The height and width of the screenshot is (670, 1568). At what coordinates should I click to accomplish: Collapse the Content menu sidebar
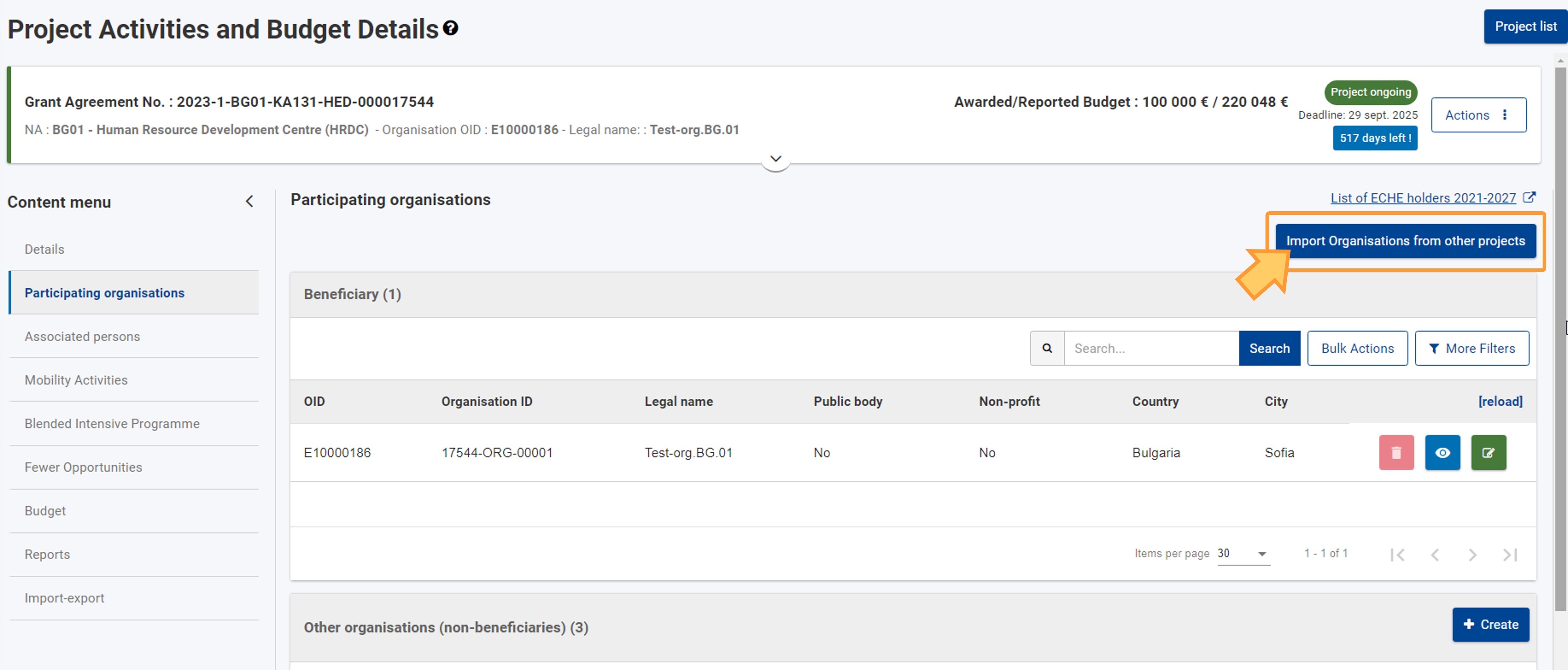pos(249,202)
